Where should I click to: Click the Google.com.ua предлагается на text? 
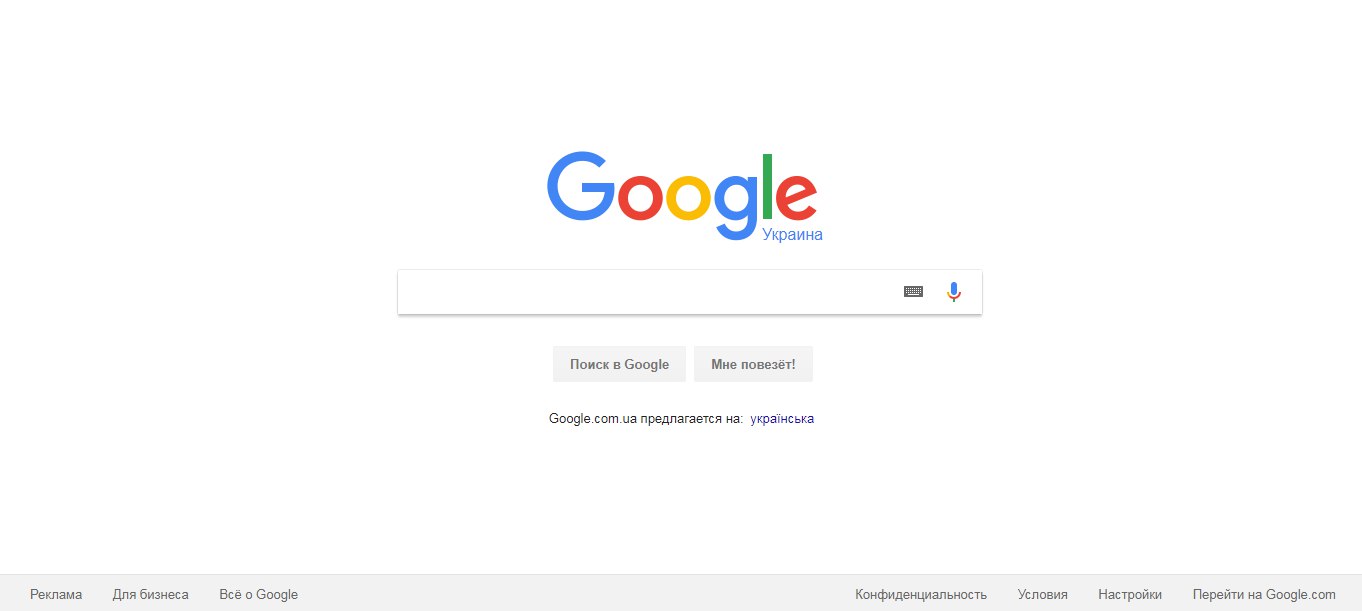coord(646,419)
